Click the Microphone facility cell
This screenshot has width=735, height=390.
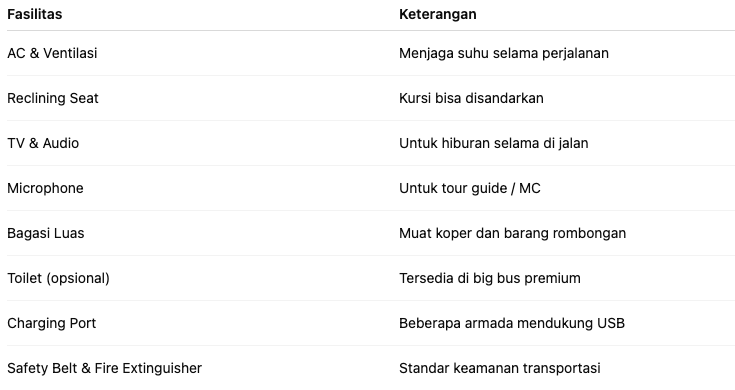click(45, 188)
